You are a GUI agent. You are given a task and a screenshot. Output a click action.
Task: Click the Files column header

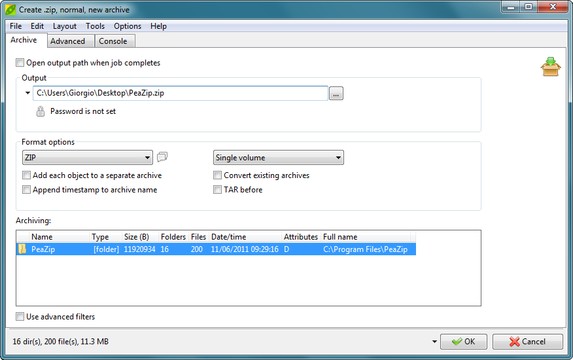(x=199, y=237)
